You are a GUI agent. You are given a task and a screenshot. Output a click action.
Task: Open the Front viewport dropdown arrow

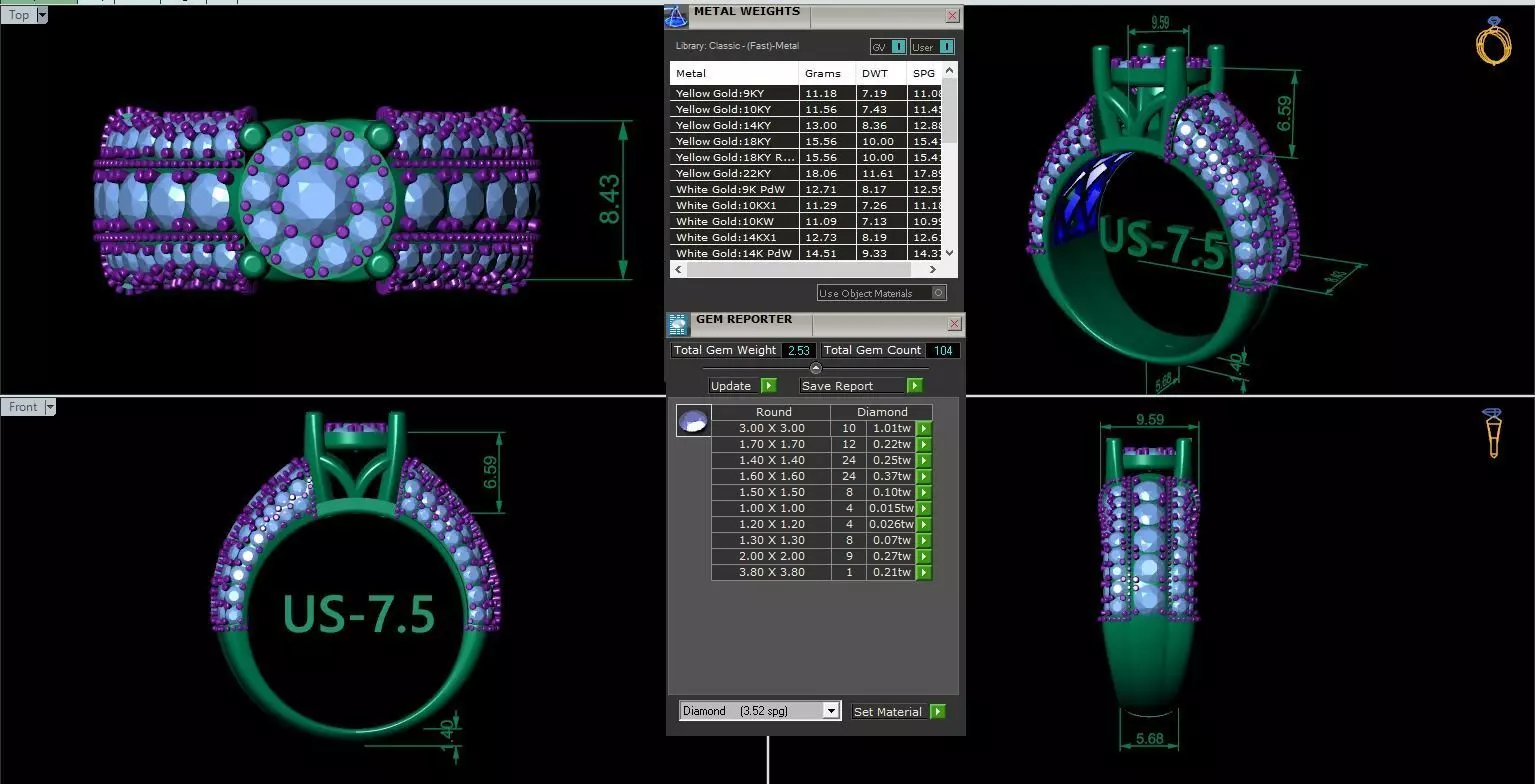[49, 407]
